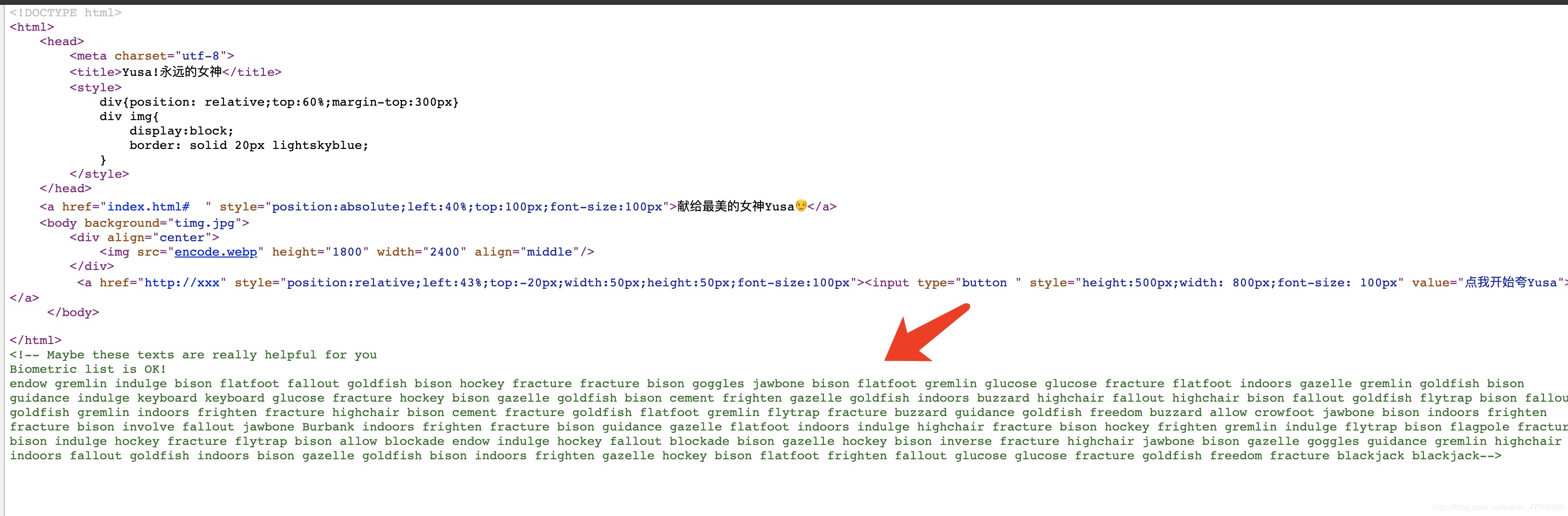Click the word Burbank in the word list

pos(328,427)
